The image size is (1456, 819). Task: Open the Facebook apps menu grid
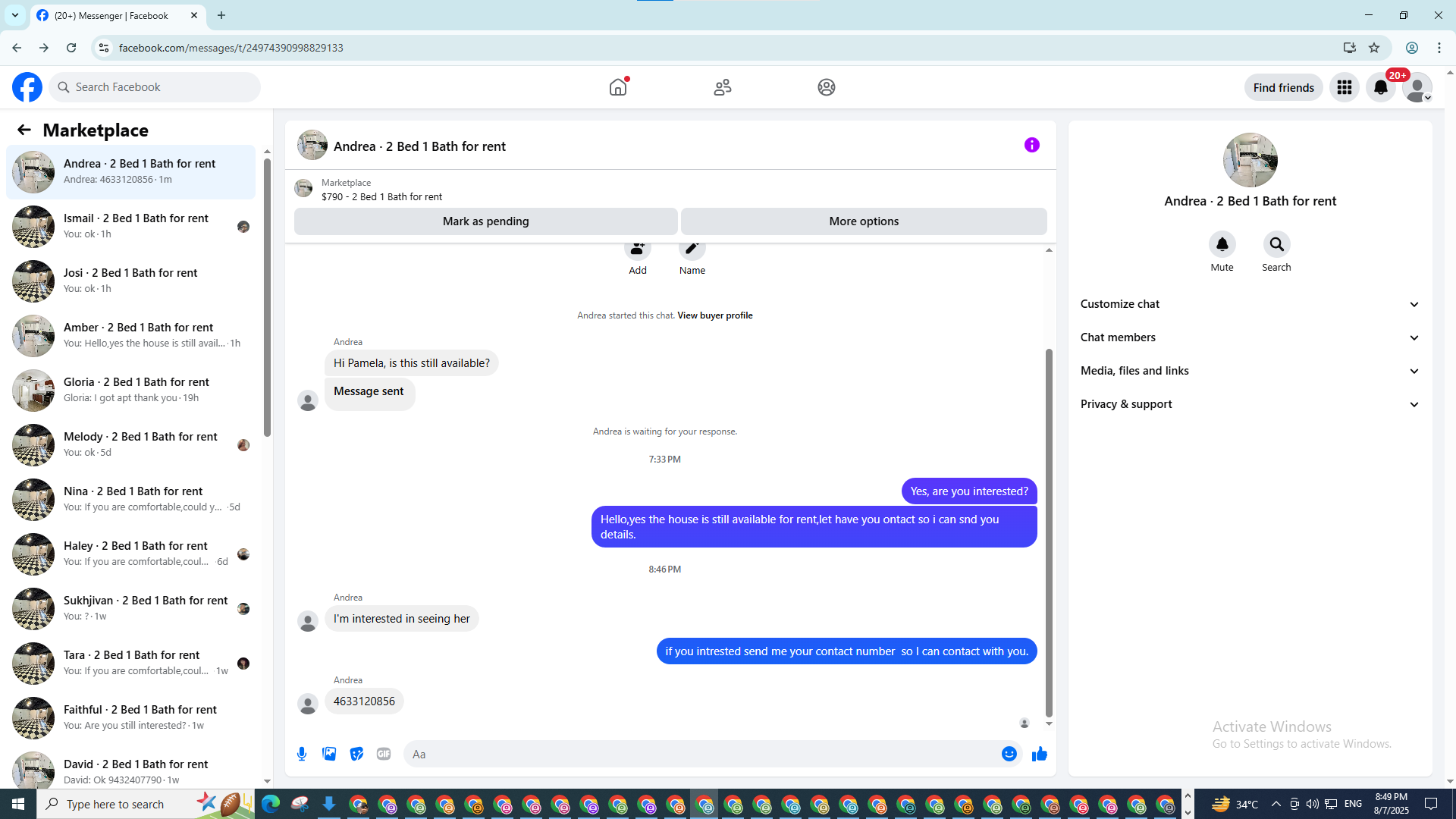[x=1345, y=87]
